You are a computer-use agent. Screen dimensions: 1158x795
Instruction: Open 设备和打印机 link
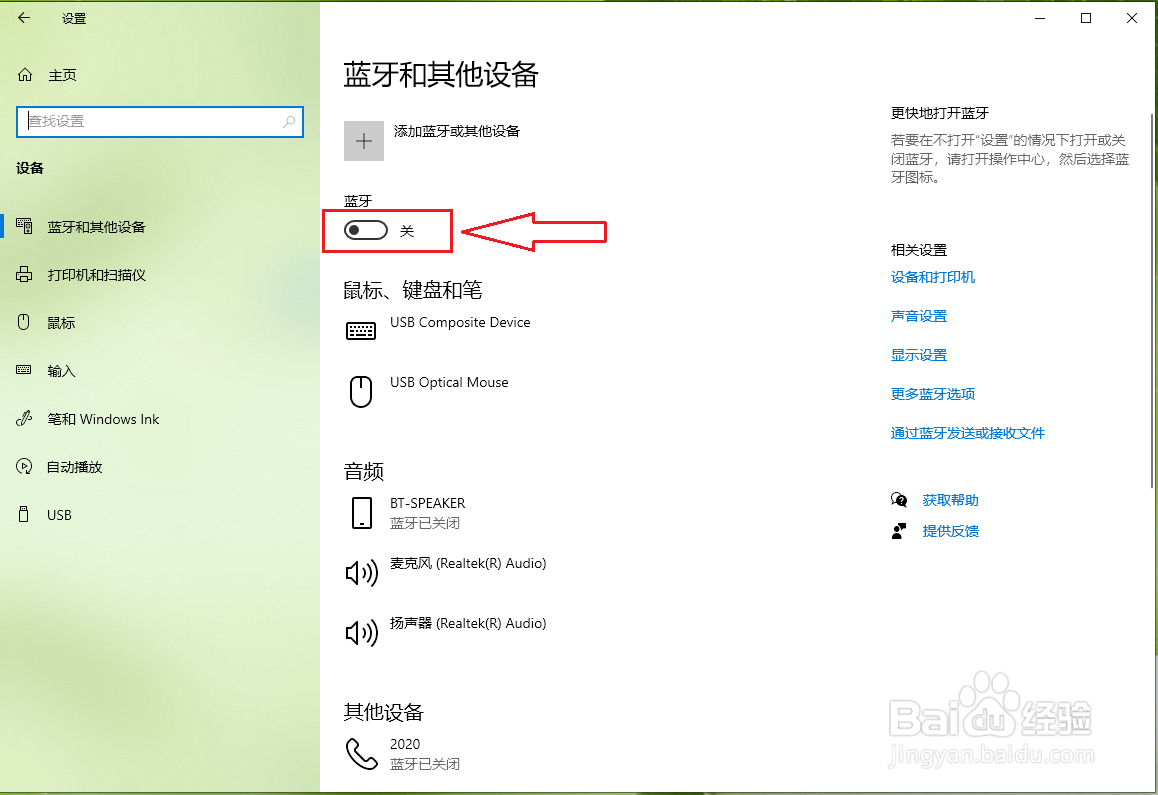coord(933,277)
